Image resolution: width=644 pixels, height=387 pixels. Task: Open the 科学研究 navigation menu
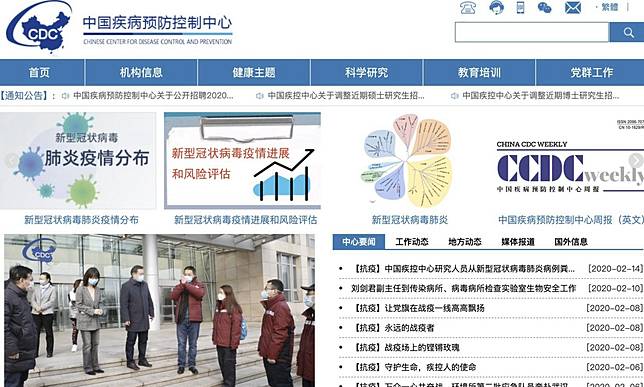point(366,73)
